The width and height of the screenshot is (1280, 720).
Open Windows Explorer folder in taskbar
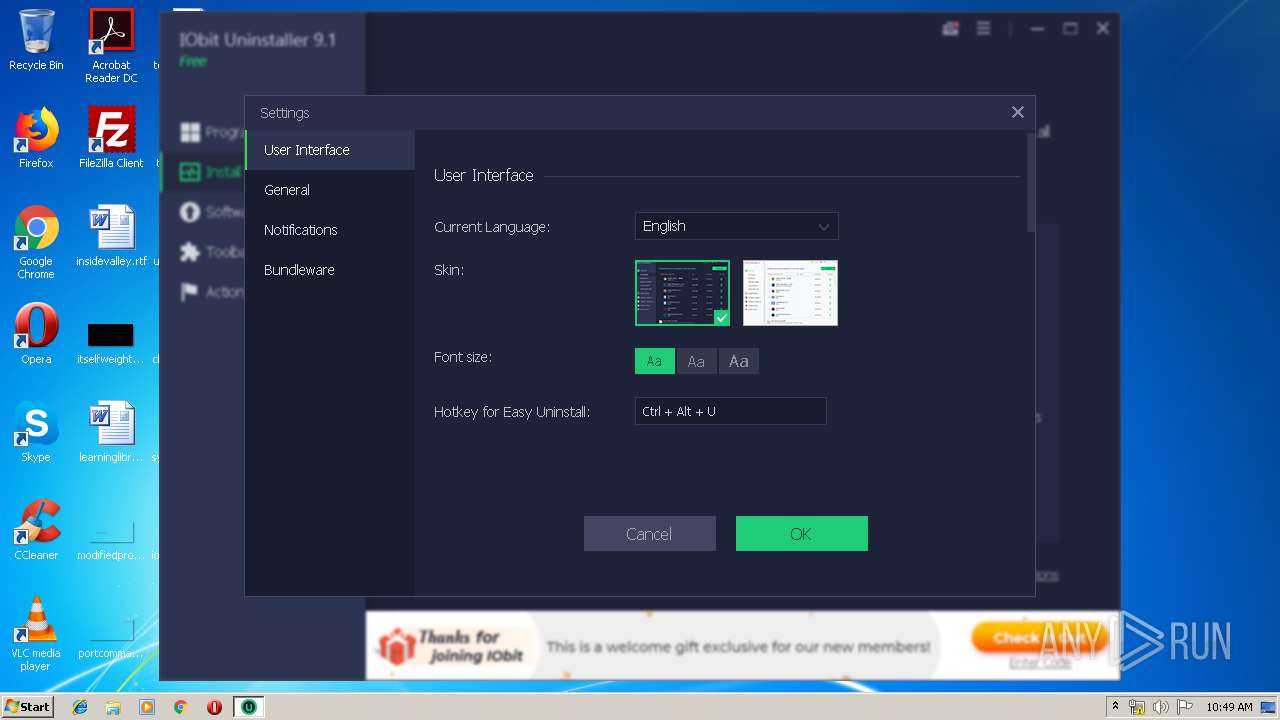coord(113,707)
